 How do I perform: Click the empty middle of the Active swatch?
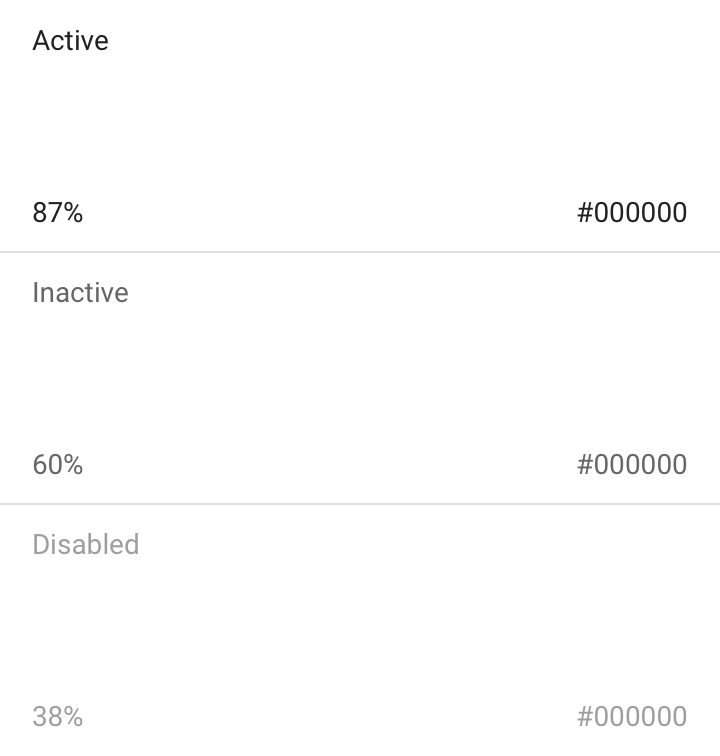pyautogui.click(x=360, y=126)
